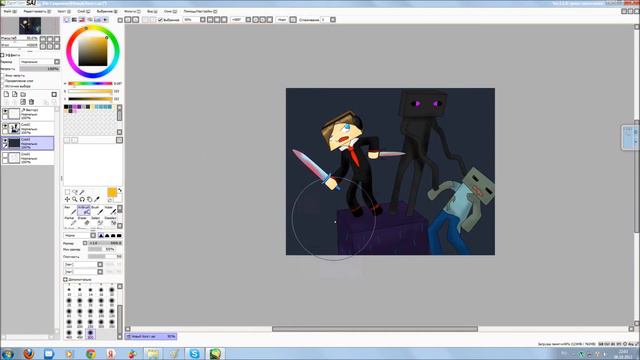The width and height of the screenshot is (640, 360).
Task: Pick the lasso selection tool
Action: click(75, 192)
